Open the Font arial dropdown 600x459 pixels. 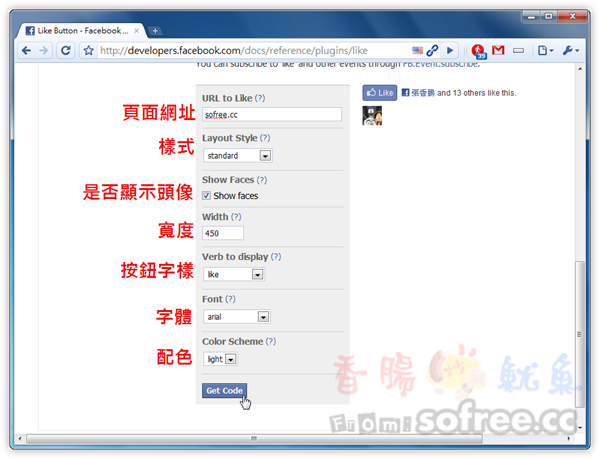coord(237,317)
